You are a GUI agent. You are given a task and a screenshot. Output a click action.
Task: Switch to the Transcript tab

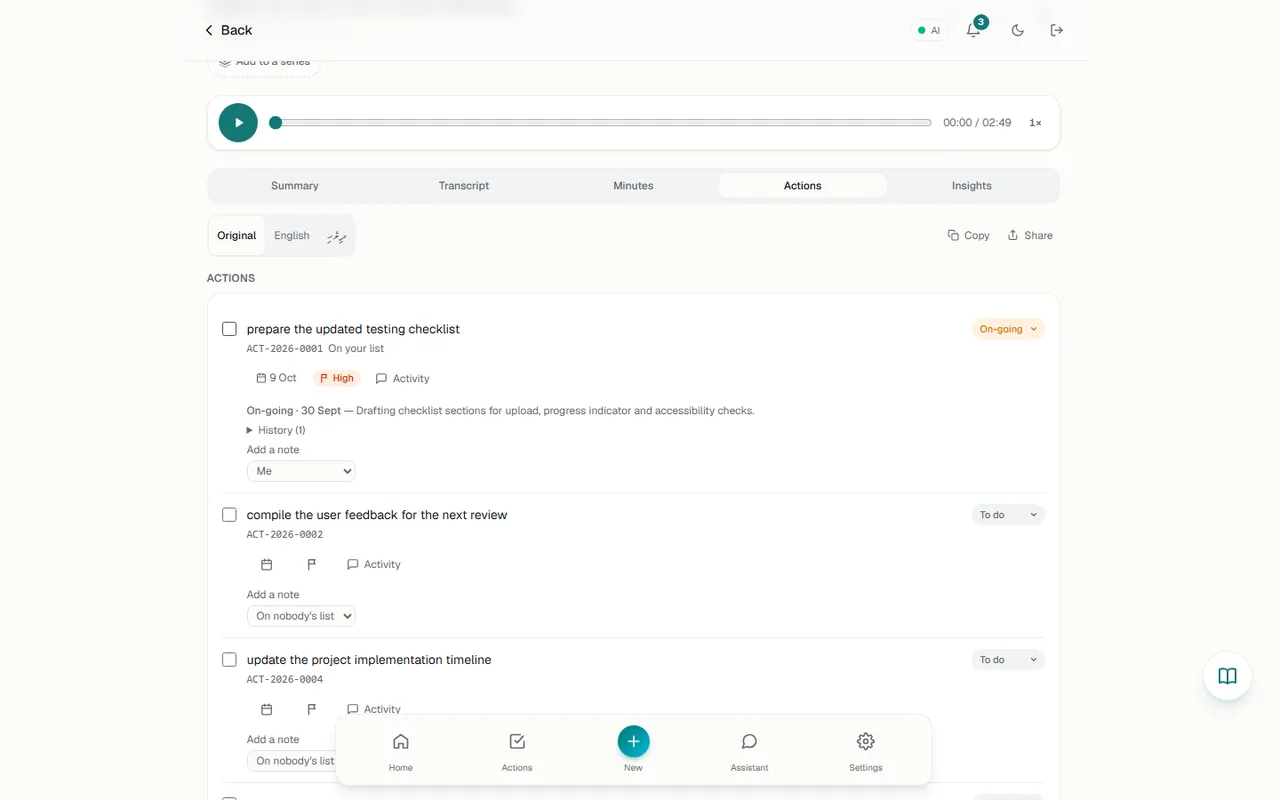[464, 186]
